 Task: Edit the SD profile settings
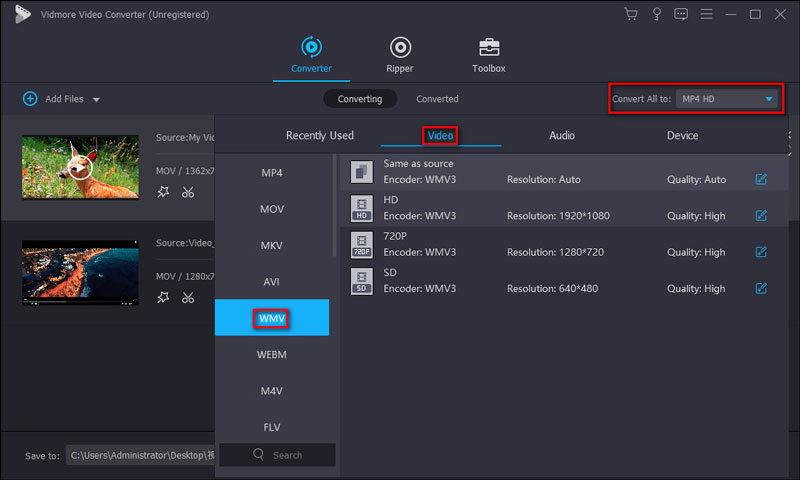click(x=761, y=288)
